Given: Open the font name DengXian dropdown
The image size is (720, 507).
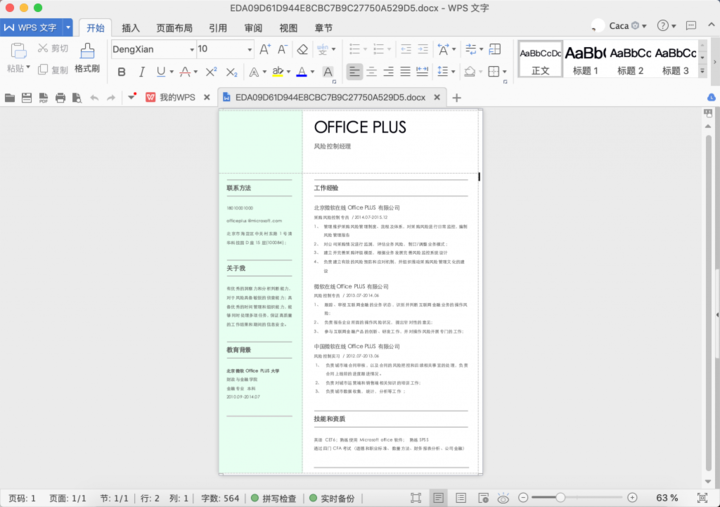Looking at the screenshot, I should [x=192, y=50].
